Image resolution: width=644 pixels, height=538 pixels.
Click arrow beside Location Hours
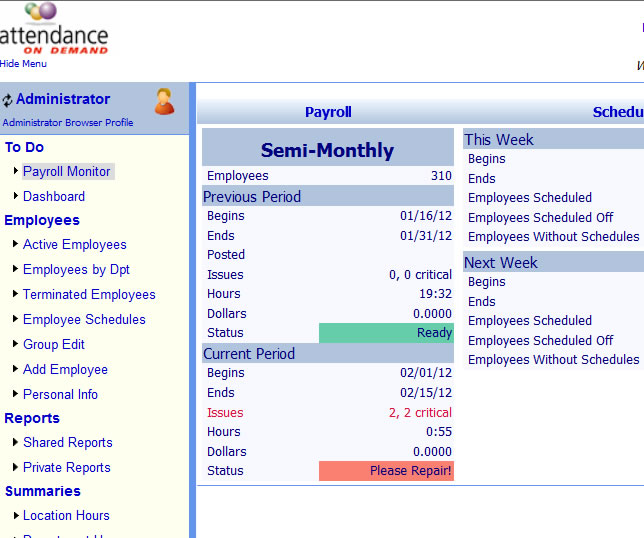point(16,515)
